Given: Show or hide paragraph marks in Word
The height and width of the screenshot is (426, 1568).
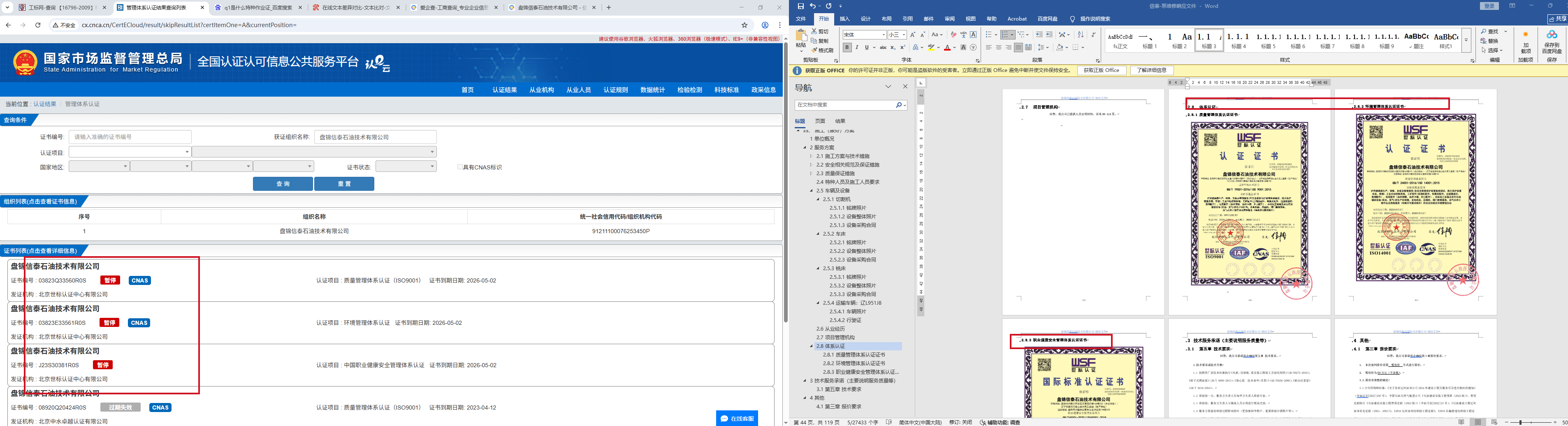Looking at the screenshot, I should [1094, 35].
